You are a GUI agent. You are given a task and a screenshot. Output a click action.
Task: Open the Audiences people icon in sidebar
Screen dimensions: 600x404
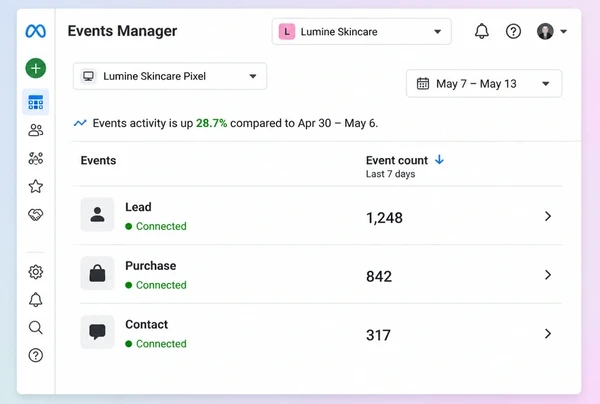point(36,130)
